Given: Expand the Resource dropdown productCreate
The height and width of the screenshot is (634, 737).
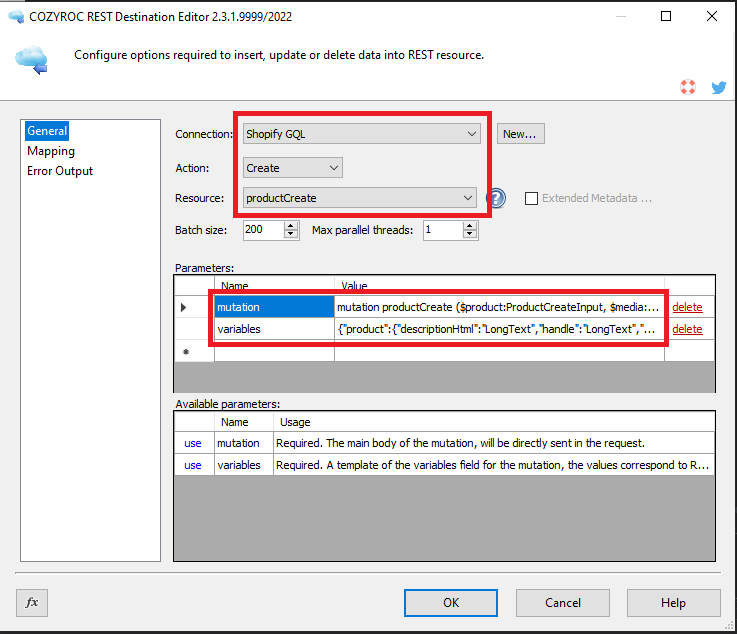Looking at the screenshot, I should [468, 198].
